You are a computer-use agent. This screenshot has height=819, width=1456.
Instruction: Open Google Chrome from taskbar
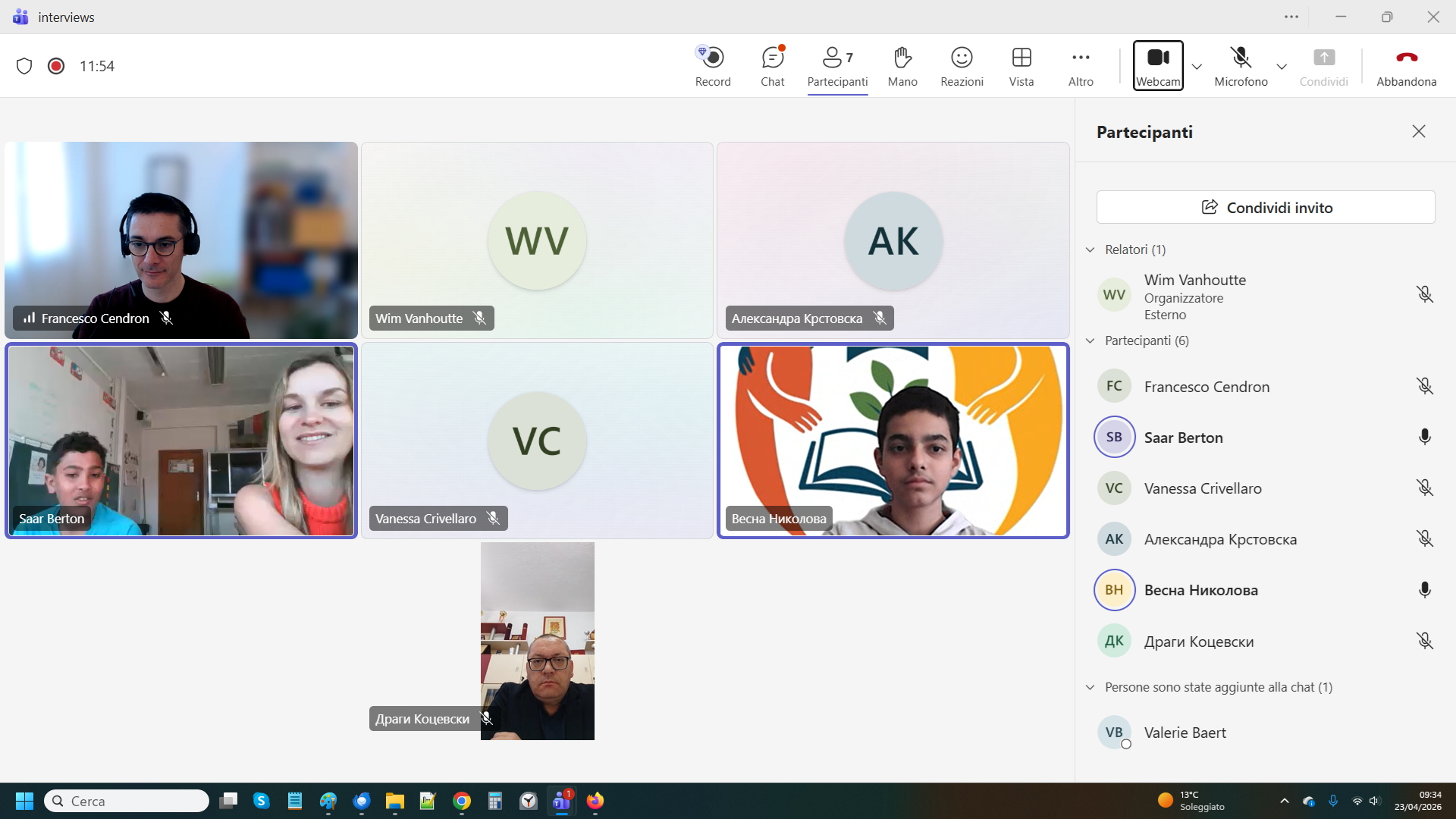click(x=461, y=801)
